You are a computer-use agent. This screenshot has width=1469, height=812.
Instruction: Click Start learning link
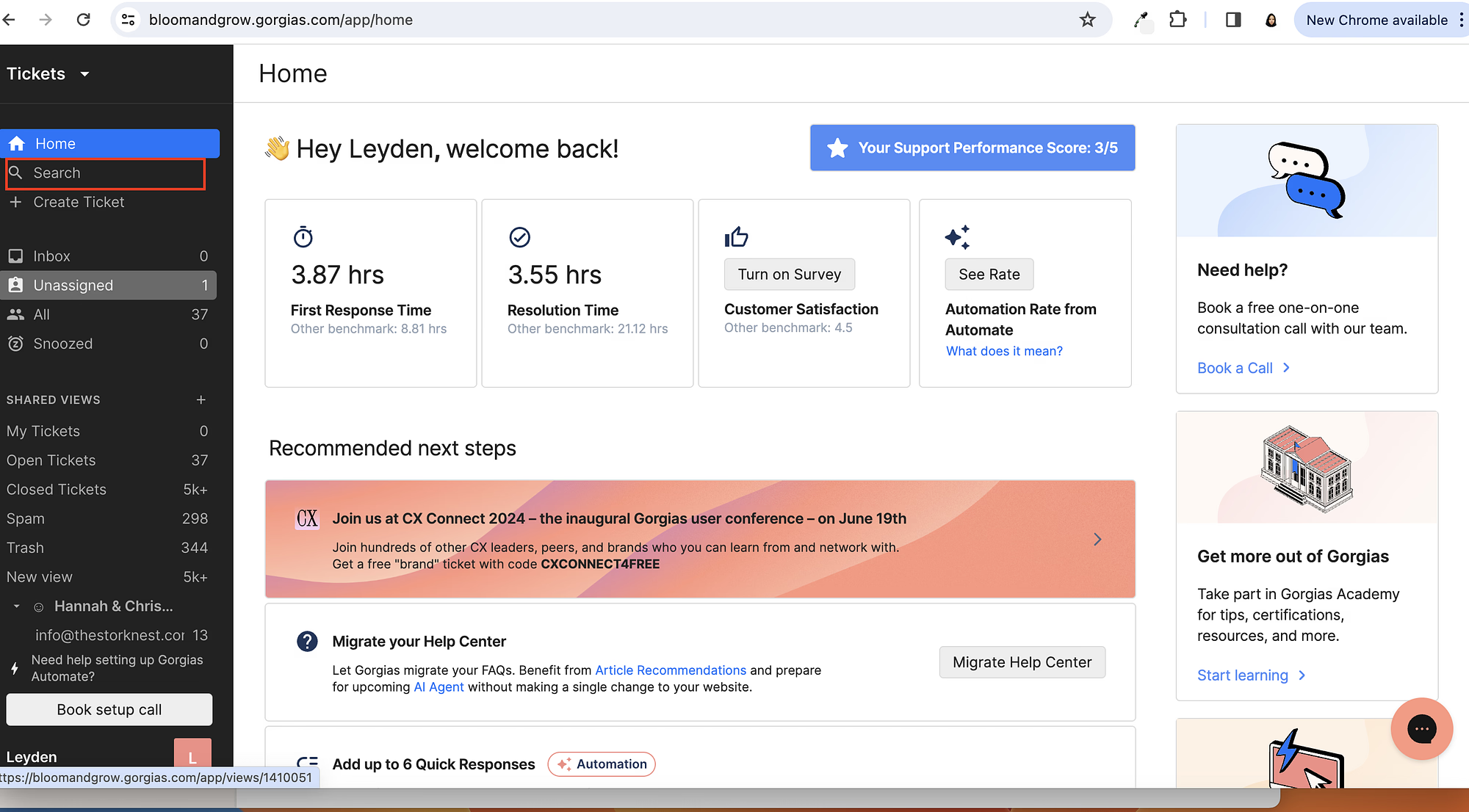(1251, 675)
